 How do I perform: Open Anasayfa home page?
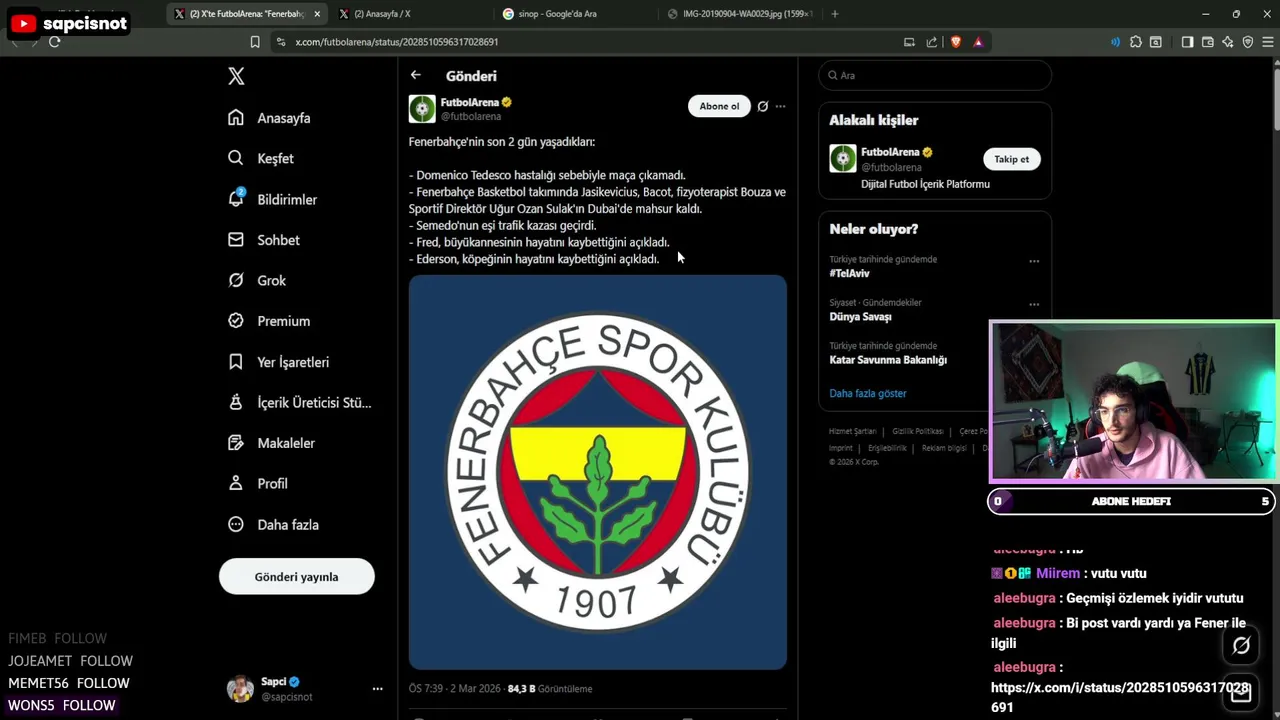pos(270,118)
